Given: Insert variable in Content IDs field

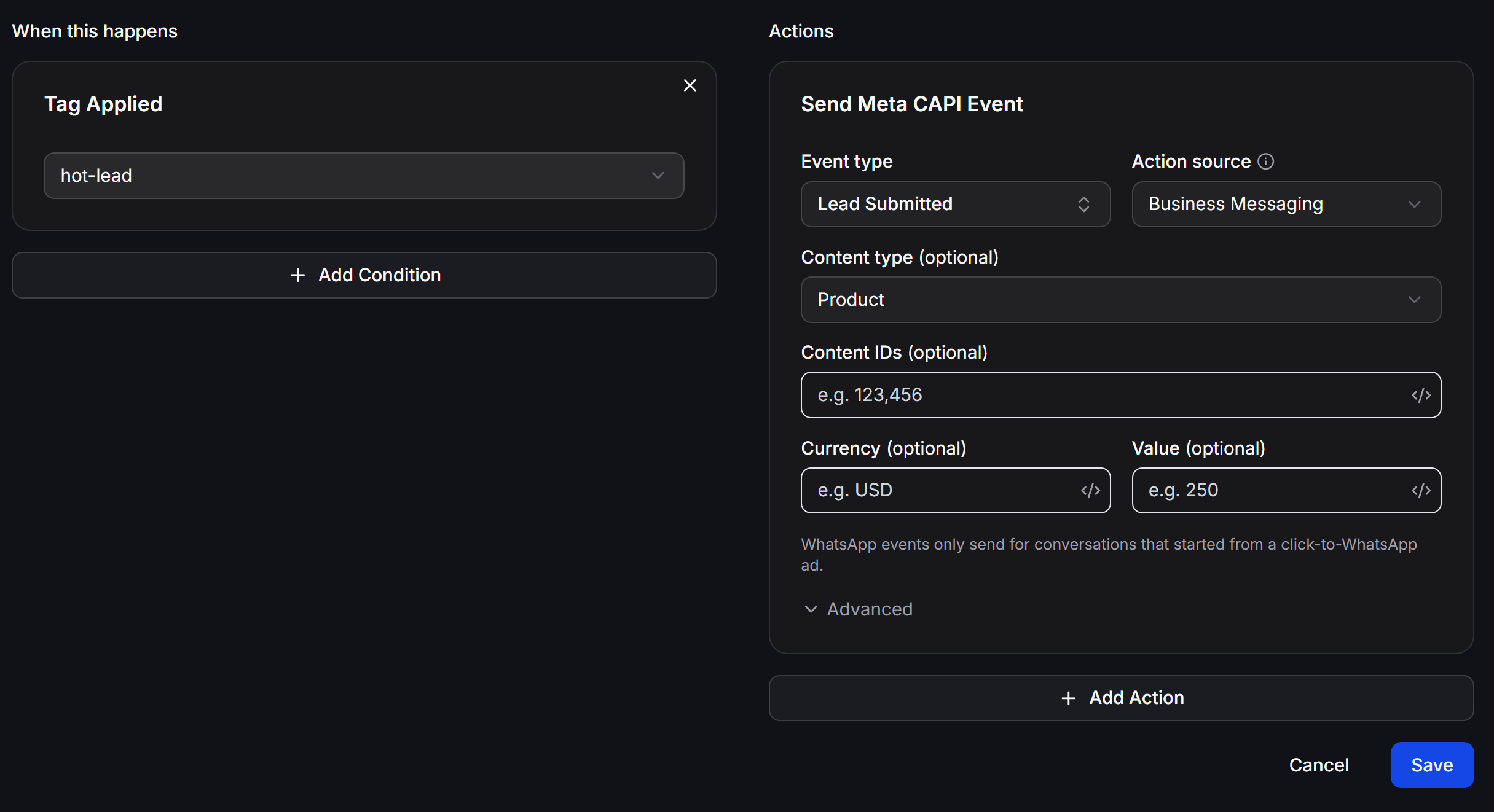Looking at the screenshot, I should [1421, 395].
